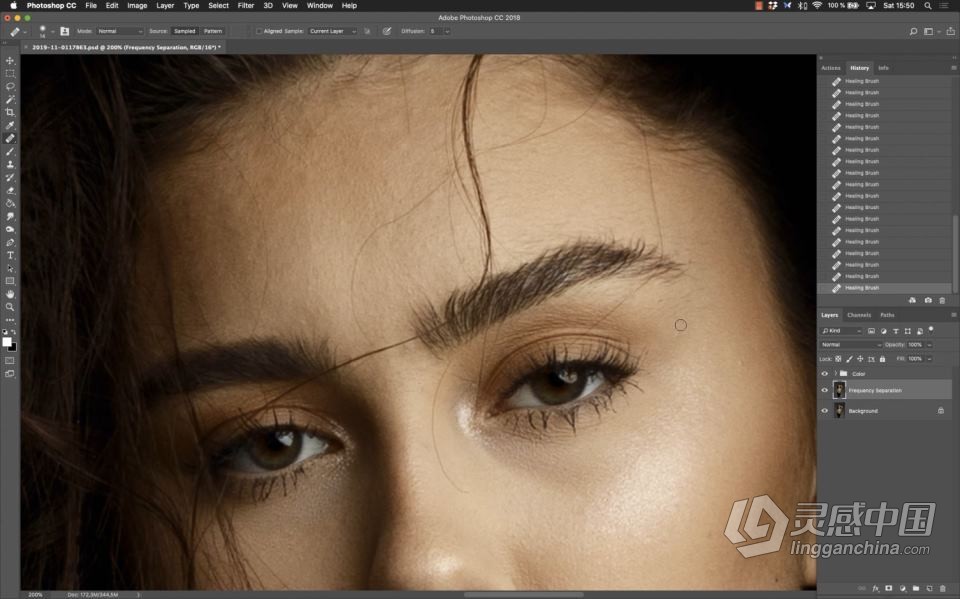The width and height of the screenshot is (960, 599).
Task: Select the Move tool
Action: tap(10, 61)
